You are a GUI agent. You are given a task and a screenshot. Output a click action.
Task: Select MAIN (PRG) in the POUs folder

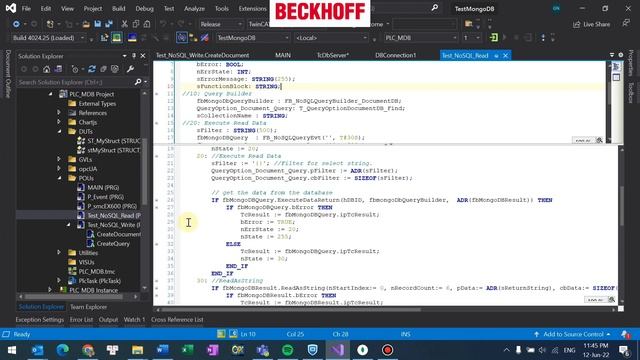(x=103, y=187)
